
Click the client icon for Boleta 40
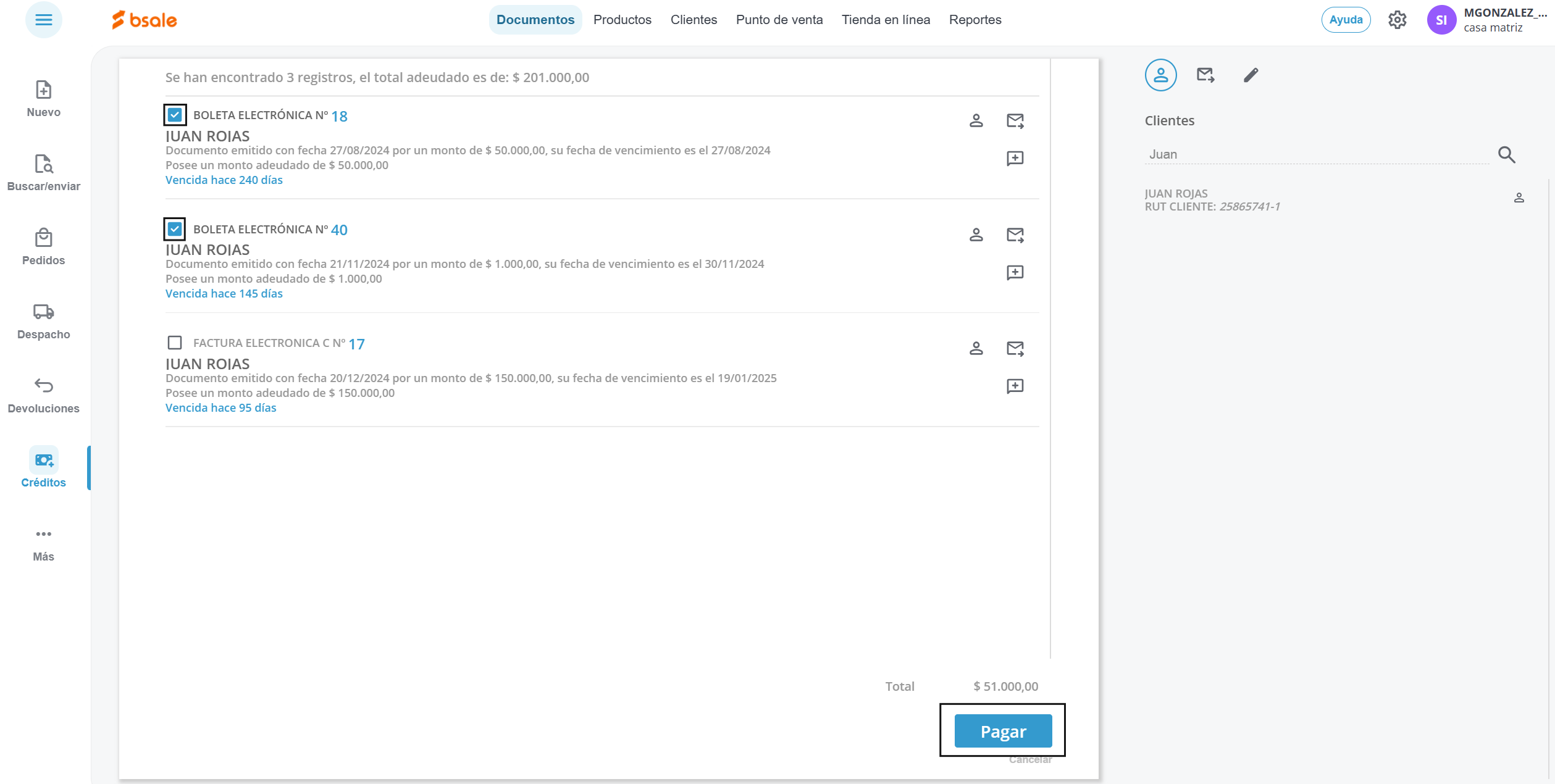pos(976,235)
